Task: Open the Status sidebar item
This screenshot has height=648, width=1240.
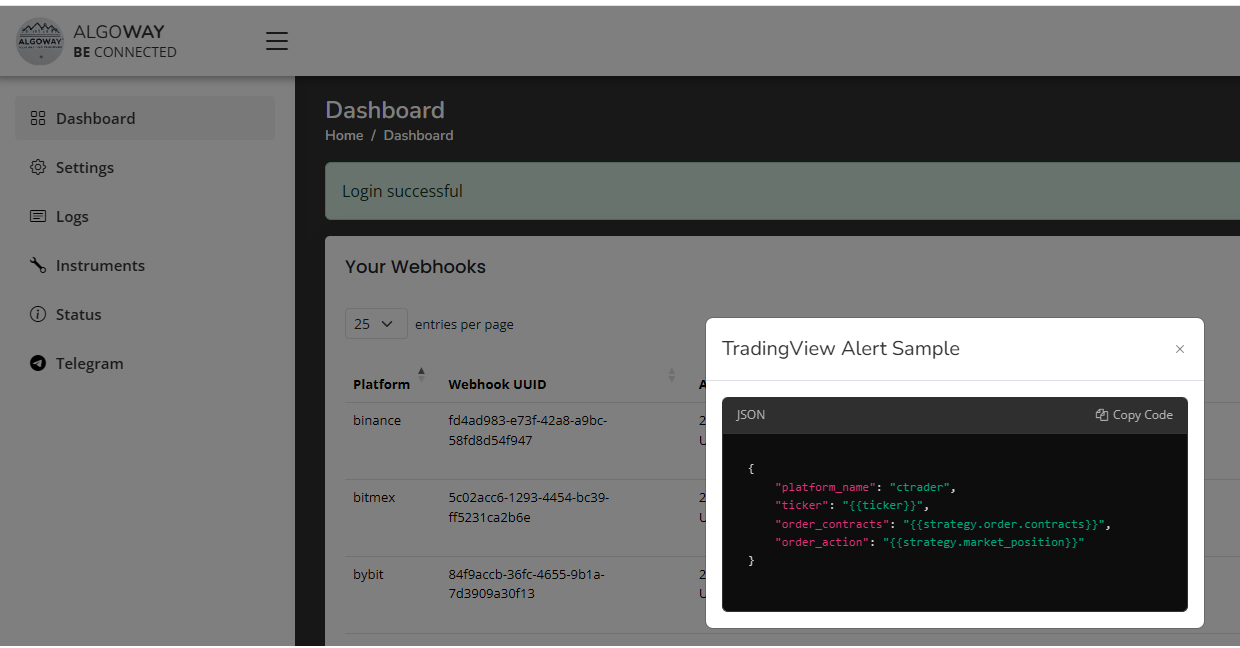Action: pos(145,314)
